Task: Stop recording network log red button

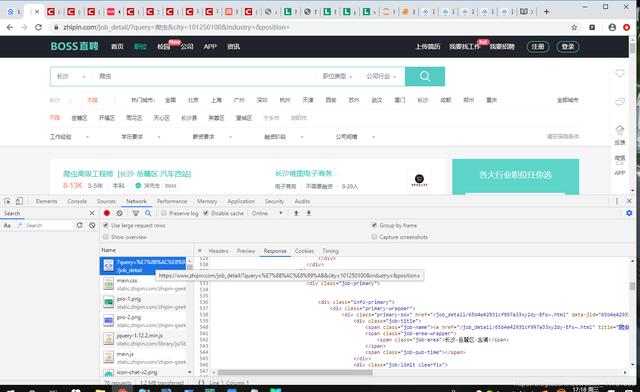Action: coord(107,213)
